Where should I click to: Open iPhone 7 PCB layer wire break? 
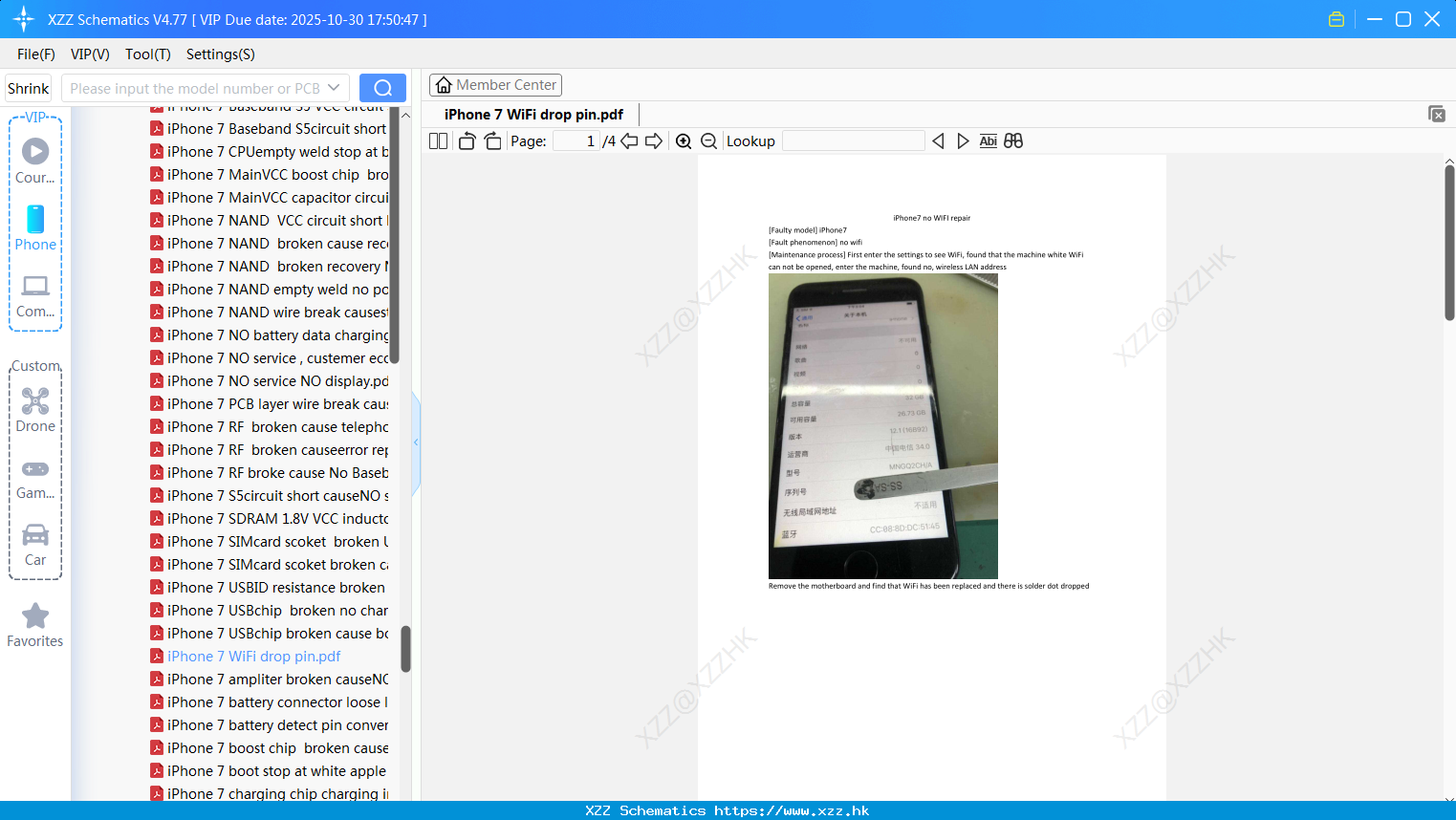[x=269, y=403]
